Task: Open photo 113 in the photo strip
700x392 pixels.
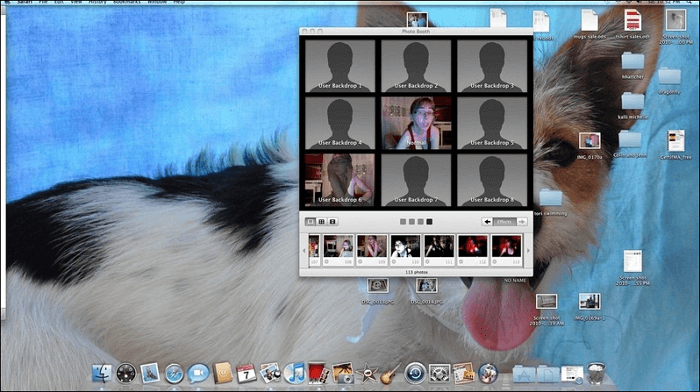Action: 506,249
